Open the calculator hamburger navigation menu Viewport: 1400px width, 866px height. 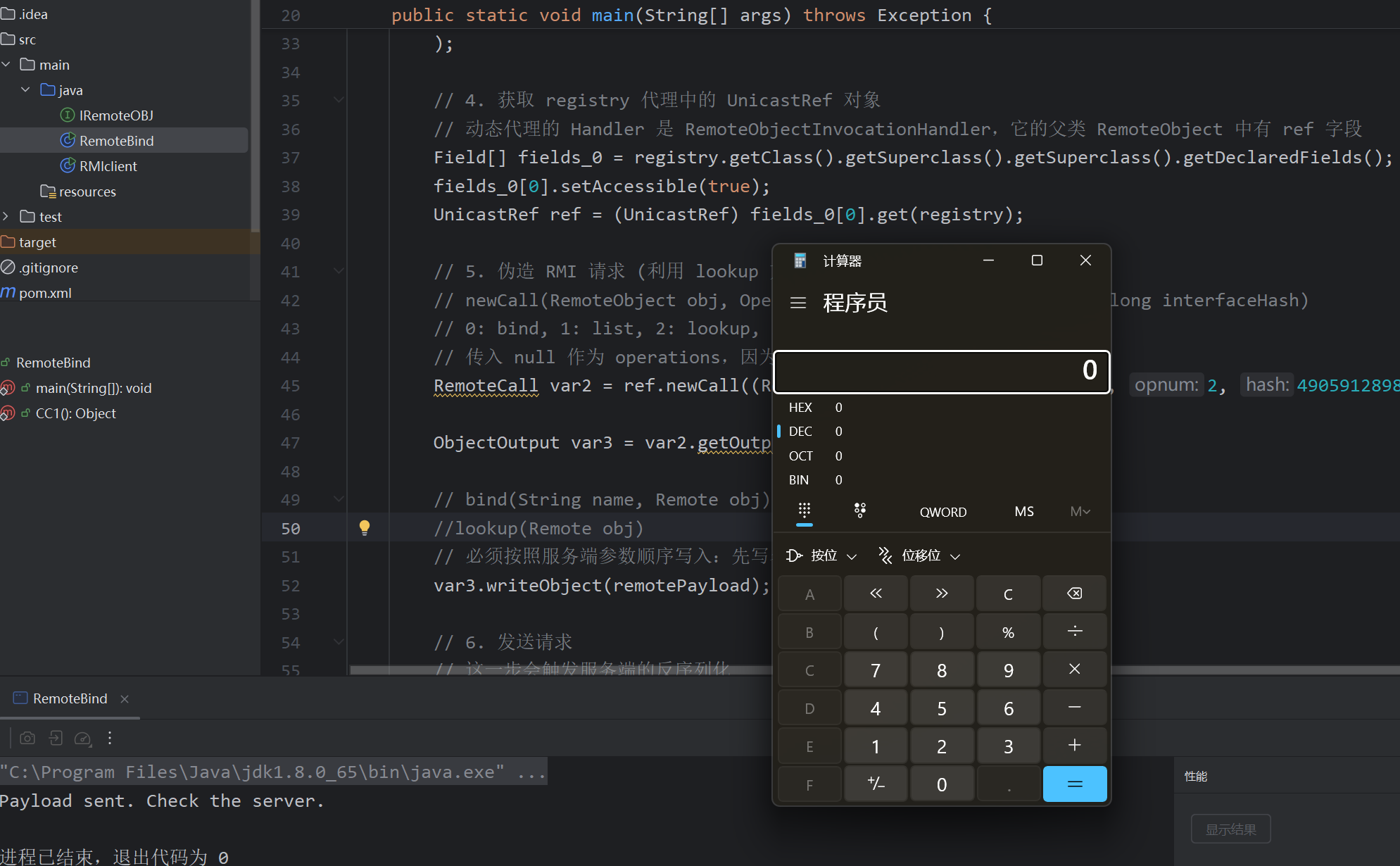point(797,303)
